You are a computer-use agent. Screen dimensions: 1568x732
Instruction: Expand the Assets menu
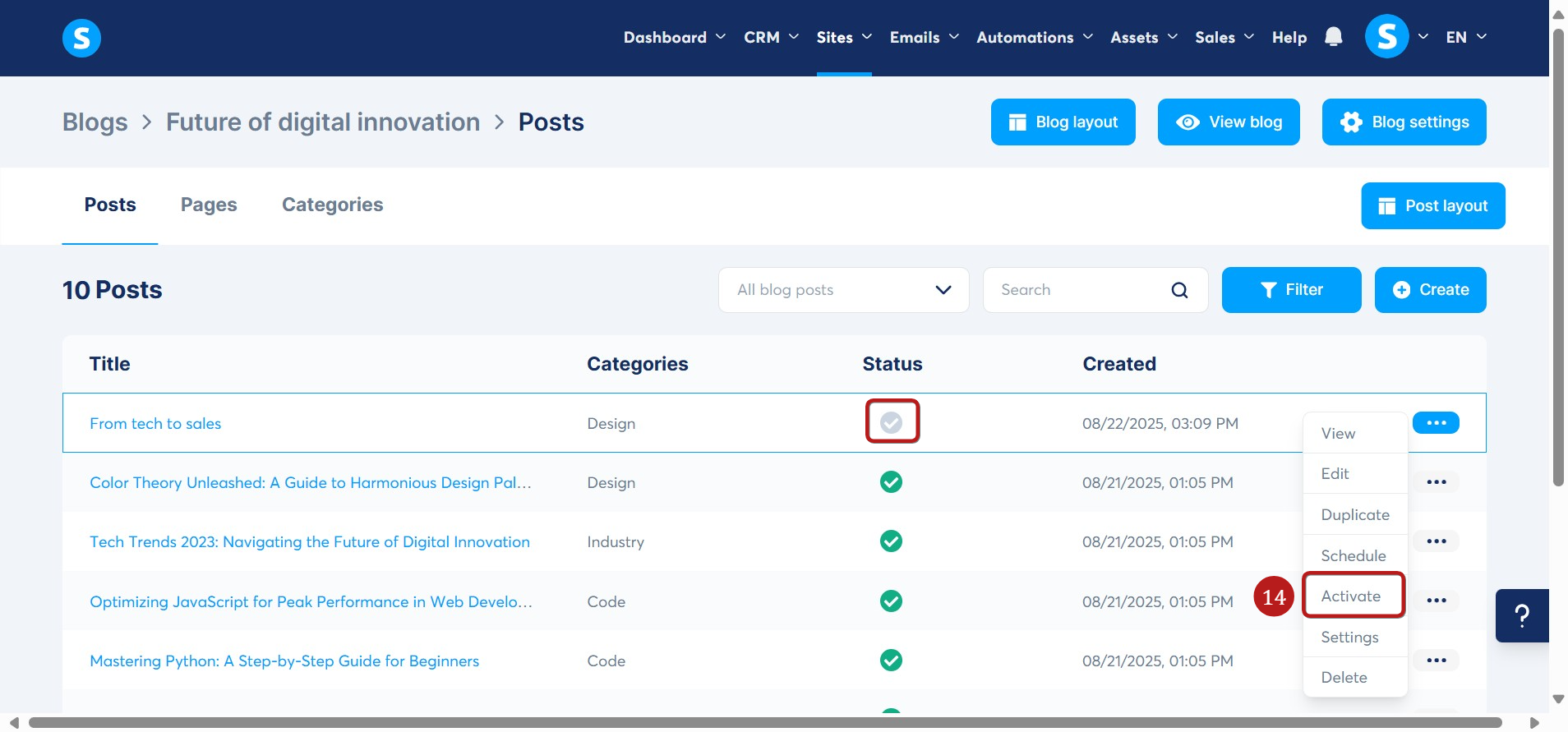click(1144, 37)
